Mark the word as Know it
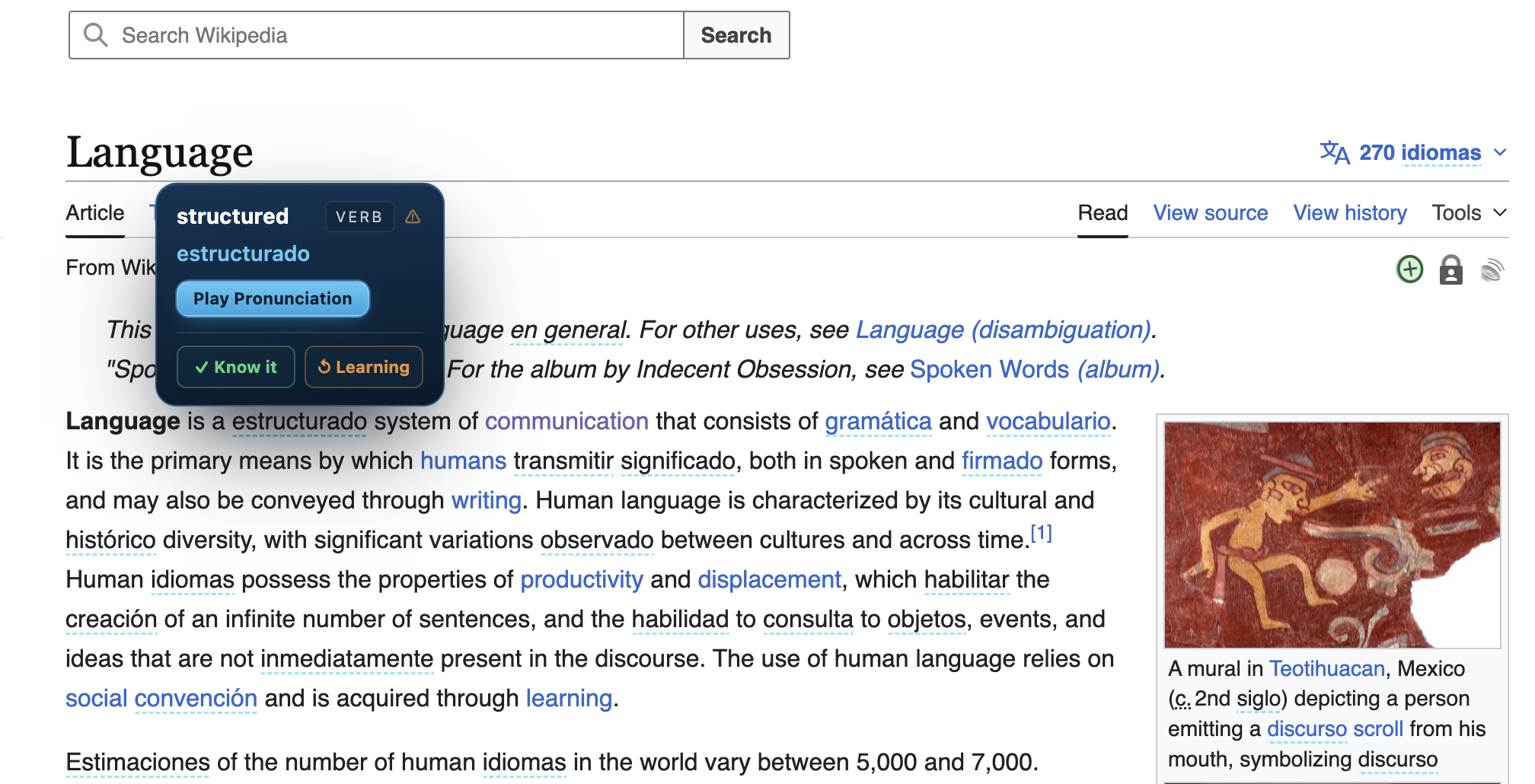 (x=236, y=367)
